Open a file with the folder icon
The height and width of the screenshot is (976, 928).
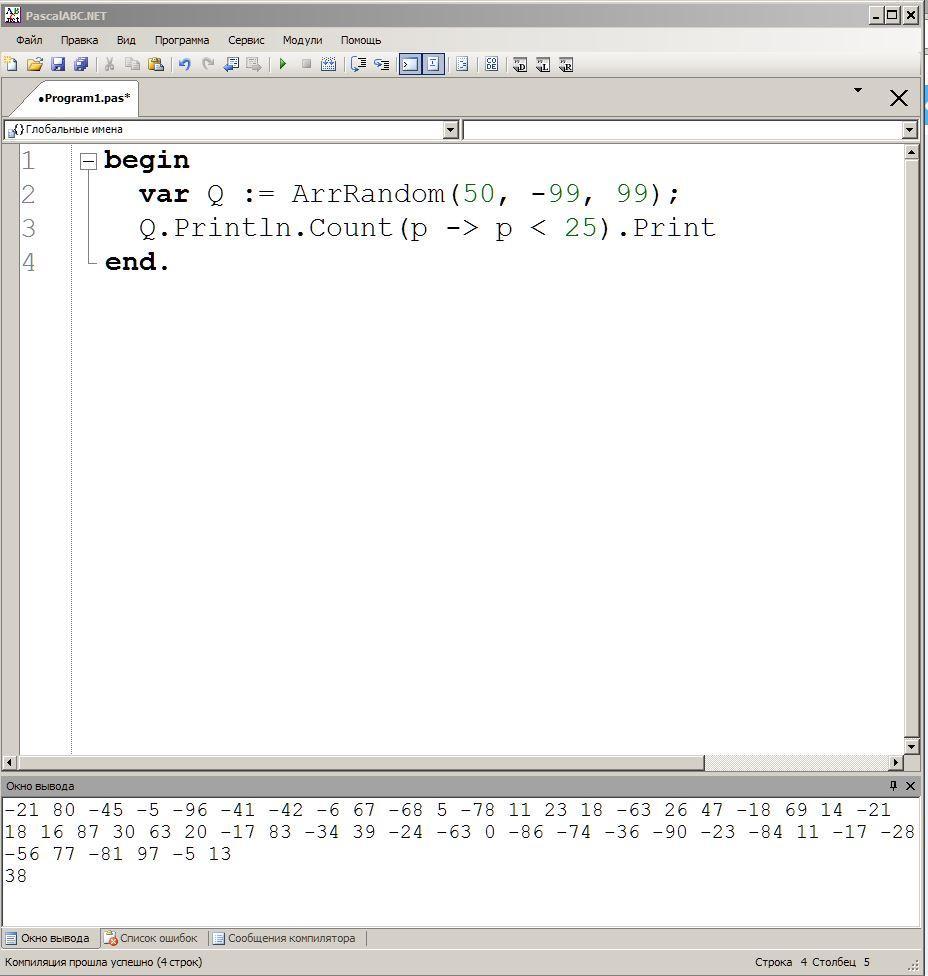(35, 64)
